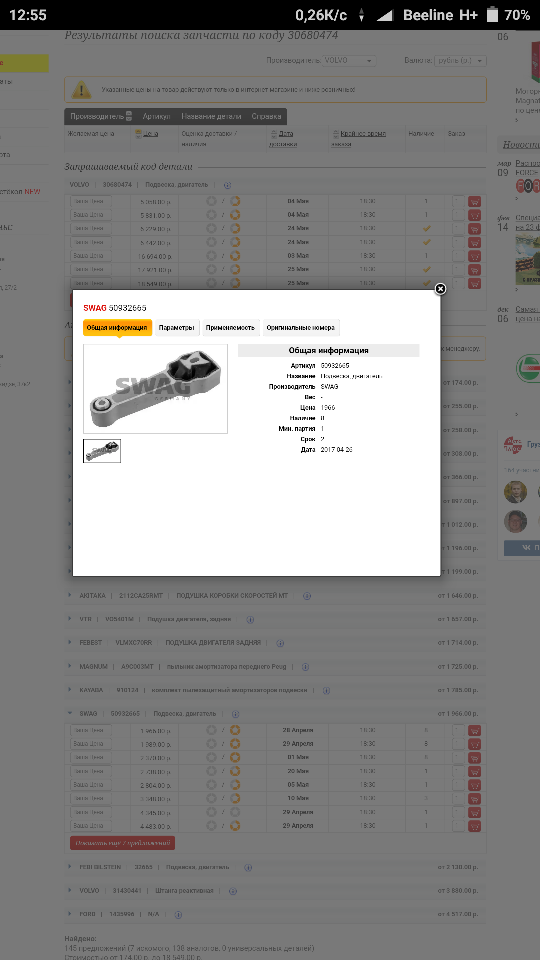Click the SWAG manufacturer value in popup
The image size is (540, 960).
pos(329,386)
